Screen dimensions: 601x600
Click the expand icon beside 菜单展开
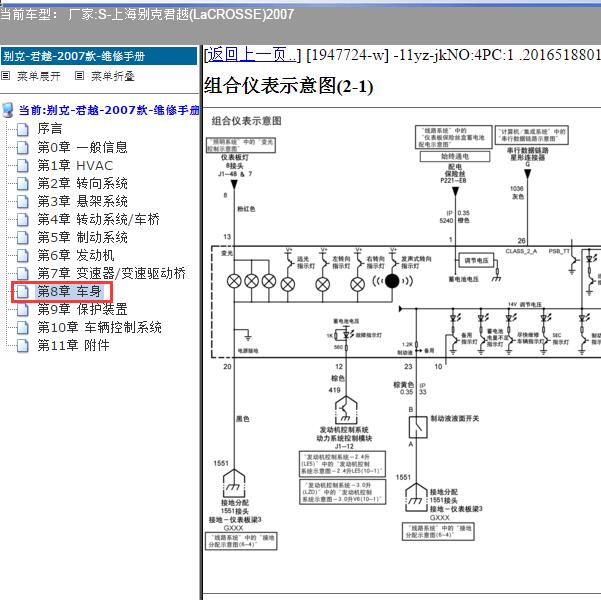coord(5,76)
